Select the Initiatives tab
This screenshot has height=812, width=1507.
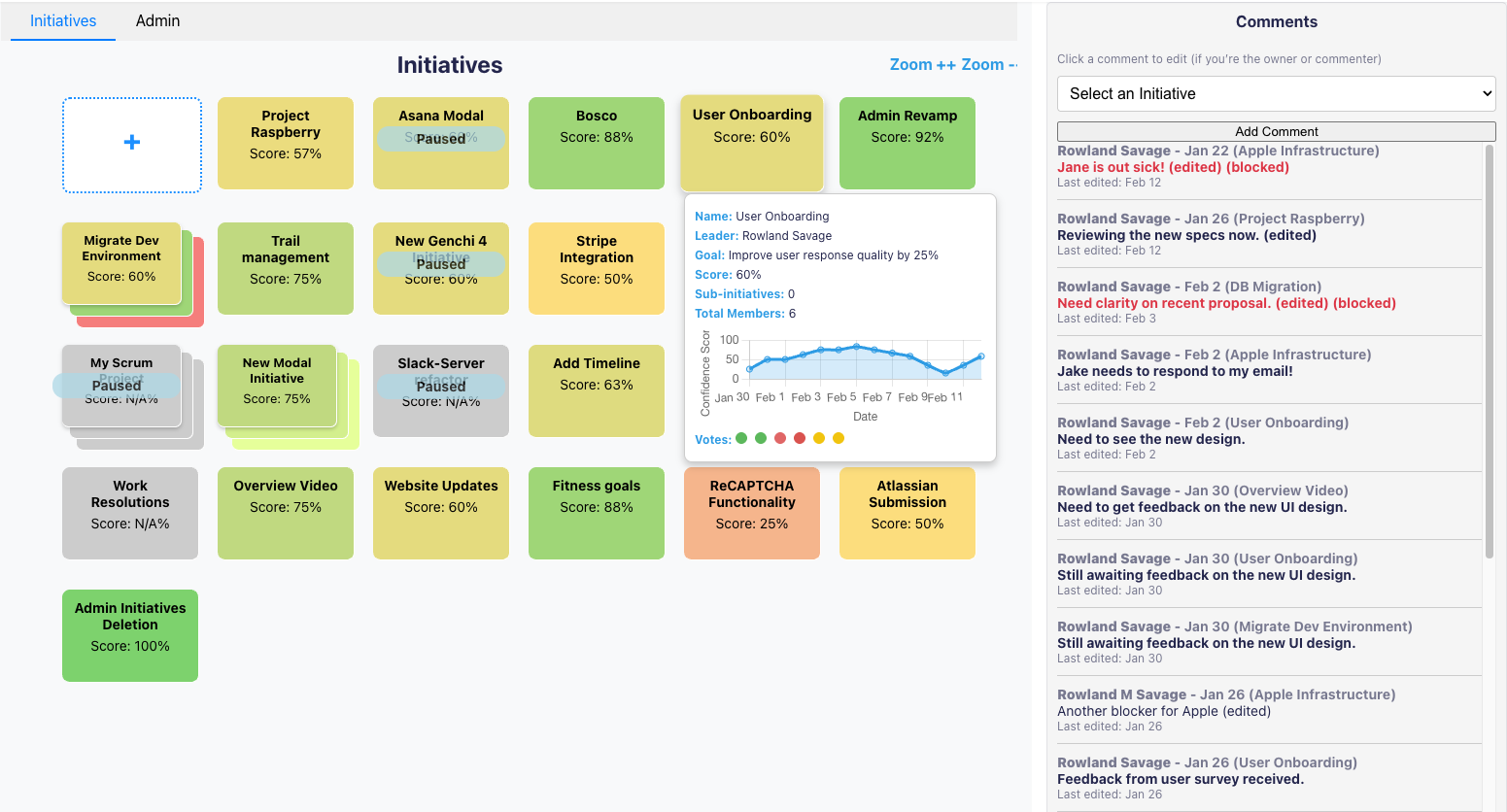click(61, 20)
